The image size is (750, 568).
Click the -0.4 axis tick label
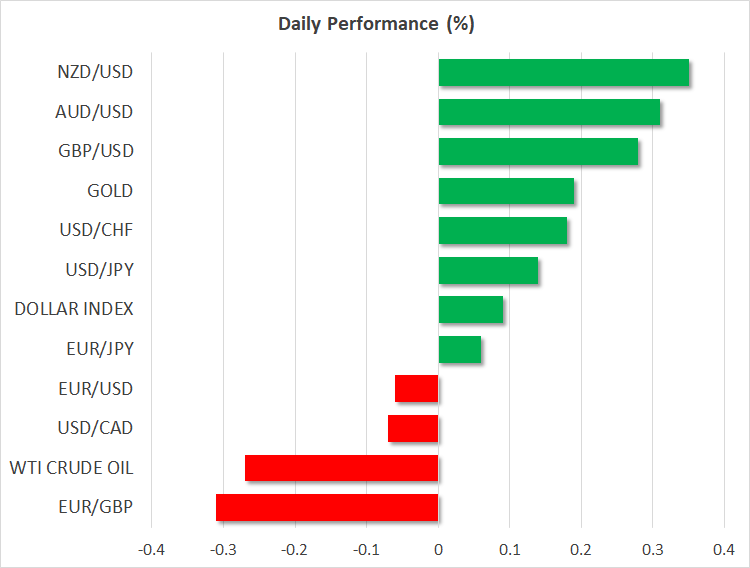151,550
